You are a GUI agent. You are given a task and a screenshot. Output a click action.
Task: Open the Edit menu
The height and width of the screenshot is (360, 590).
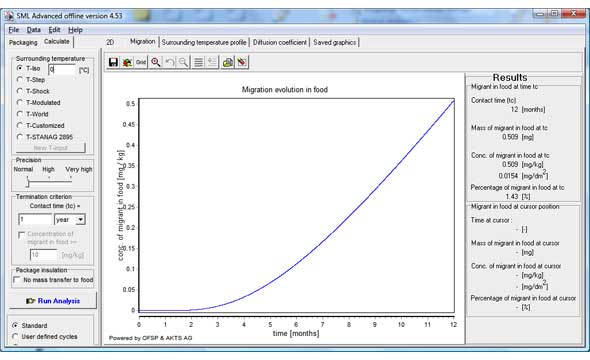[x=54, y=30]
